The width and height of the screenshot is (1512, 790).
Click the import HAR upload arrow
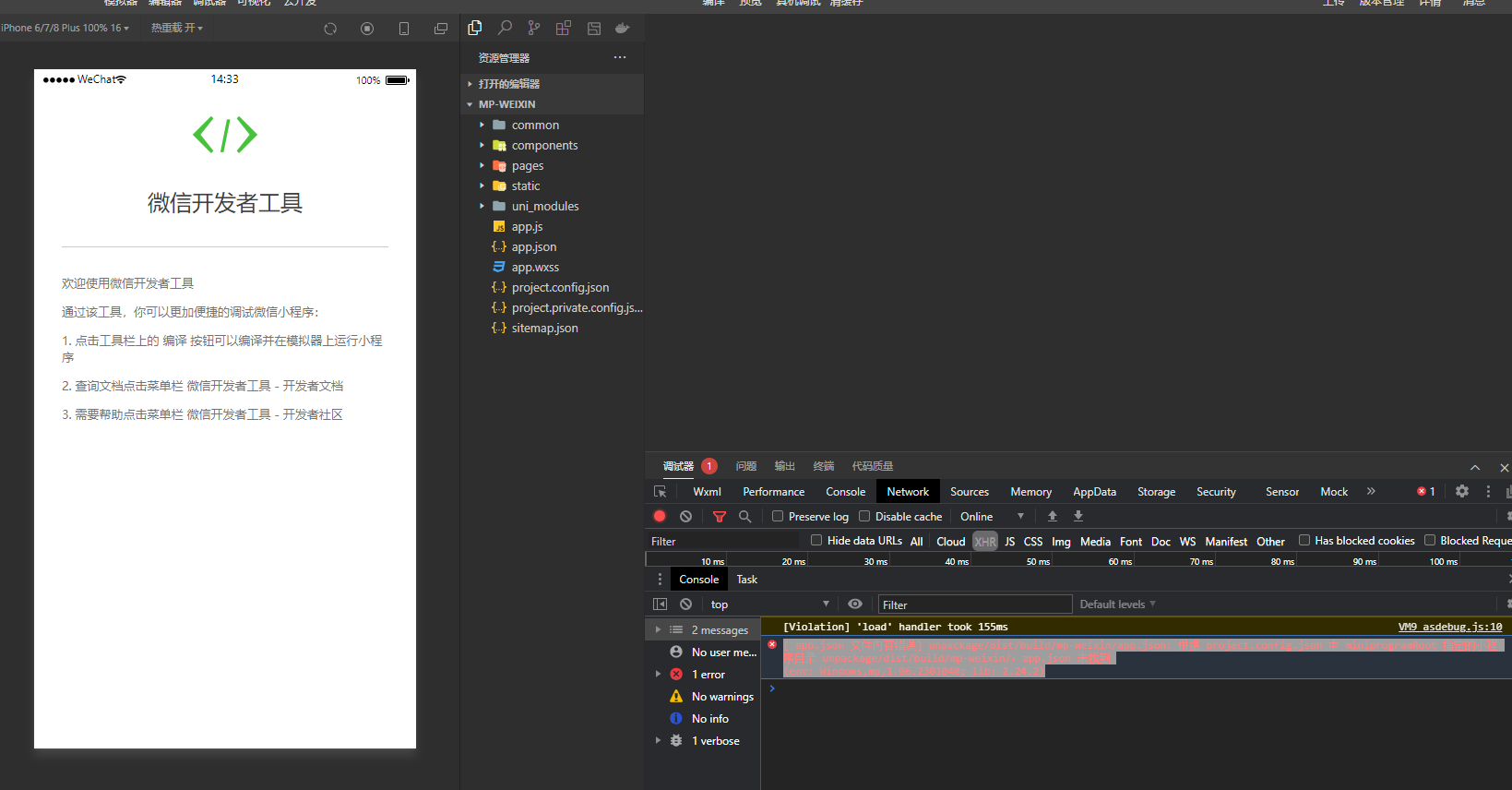point(1053,517)
